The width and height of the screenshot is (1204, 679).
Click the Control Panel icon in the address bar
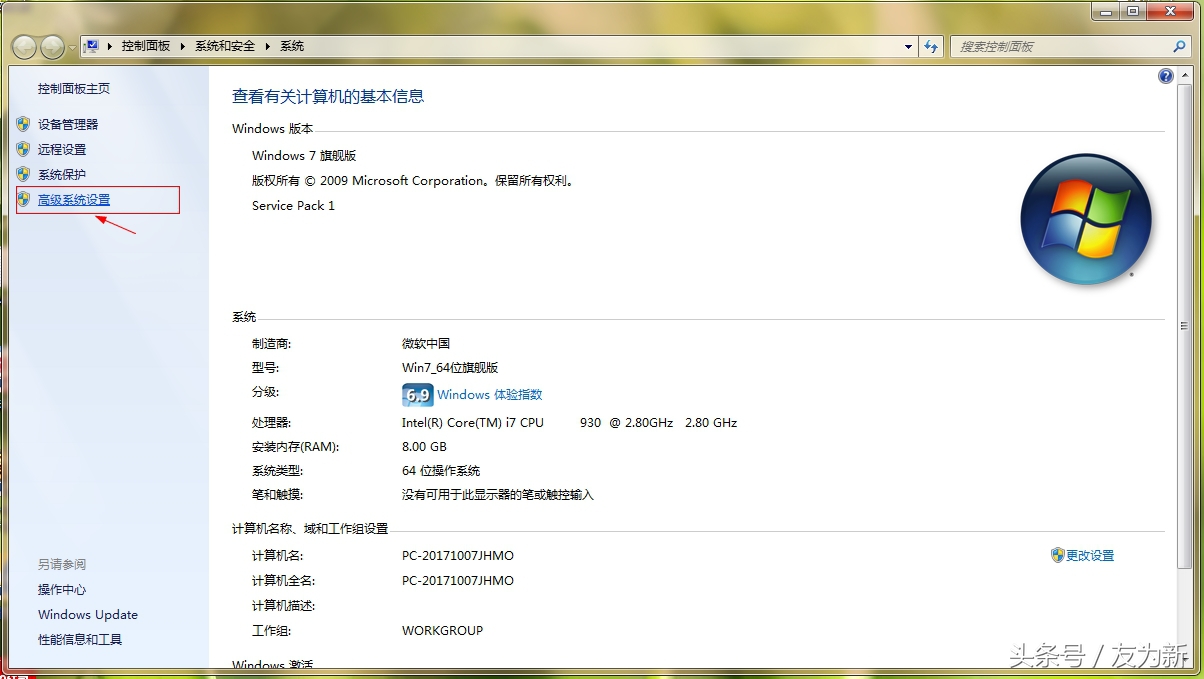point(90,45)
